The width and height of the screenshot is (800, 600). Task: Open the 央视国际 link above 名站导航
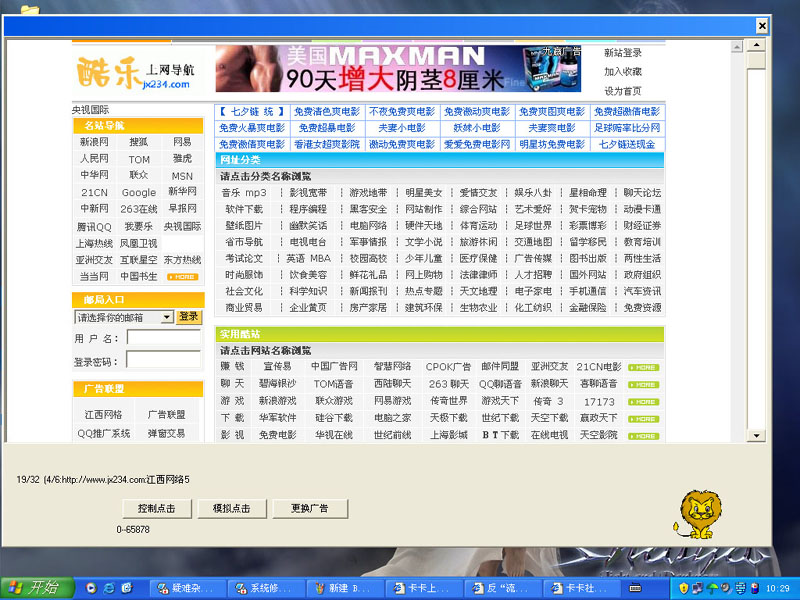pos(90,110)
